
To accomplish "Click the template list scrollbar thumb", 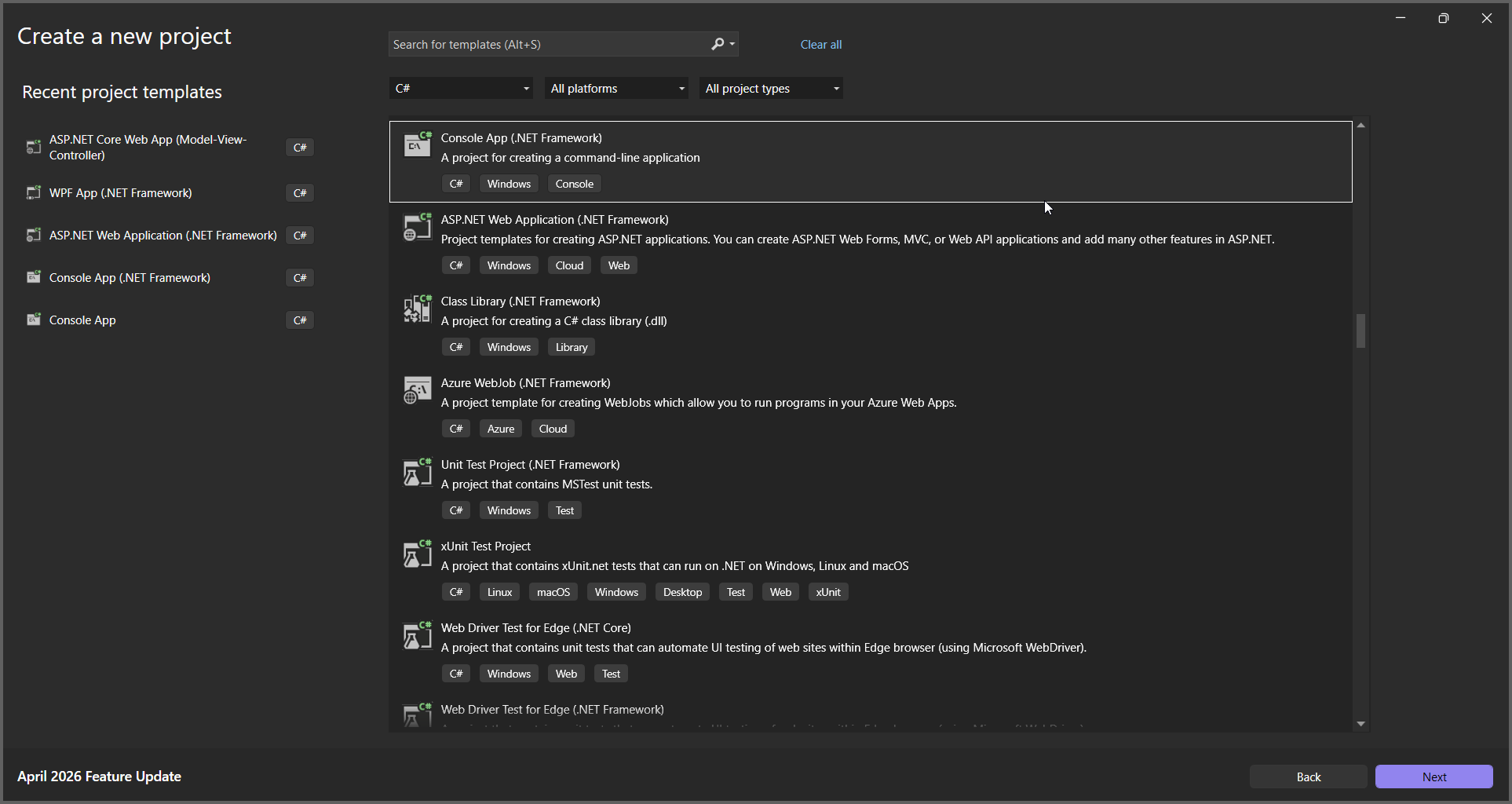I will point(1360,331).
